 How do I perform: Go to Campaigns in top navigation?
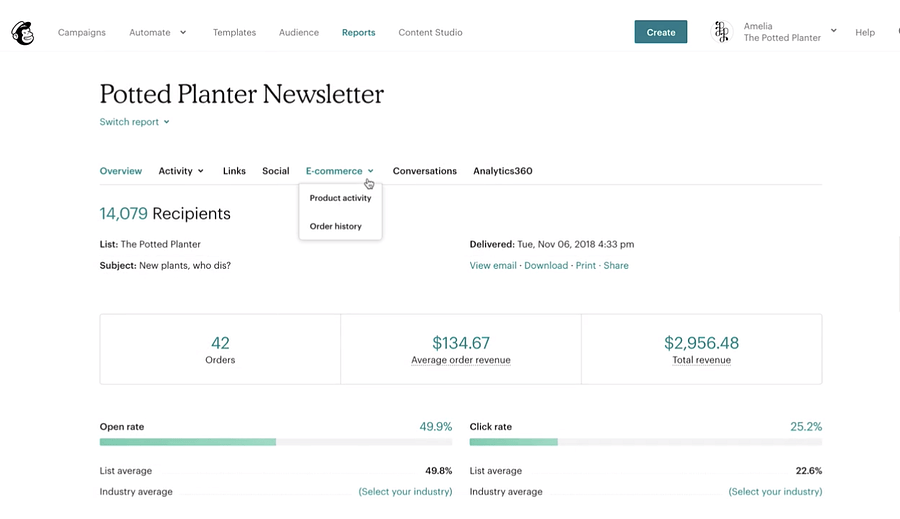pyautogui.click(x=82, y=32)
